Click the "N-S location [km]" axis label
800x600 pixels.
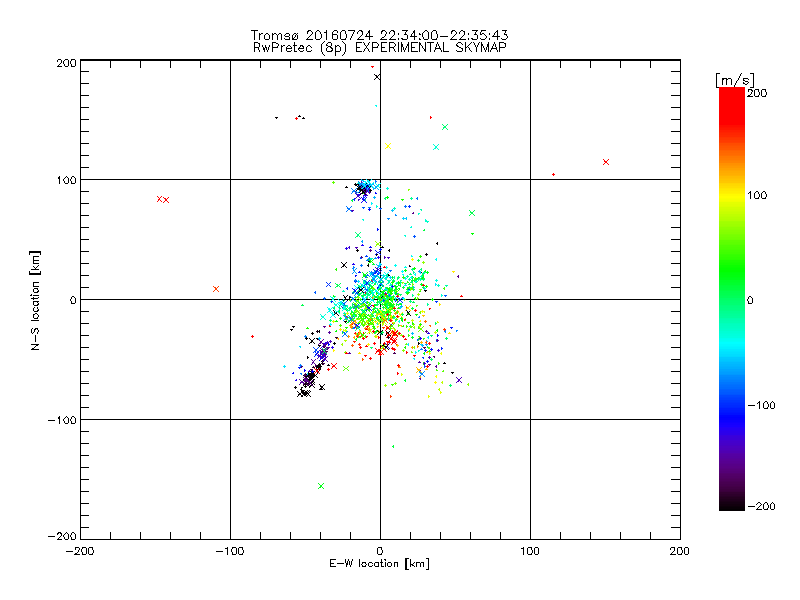35,301
